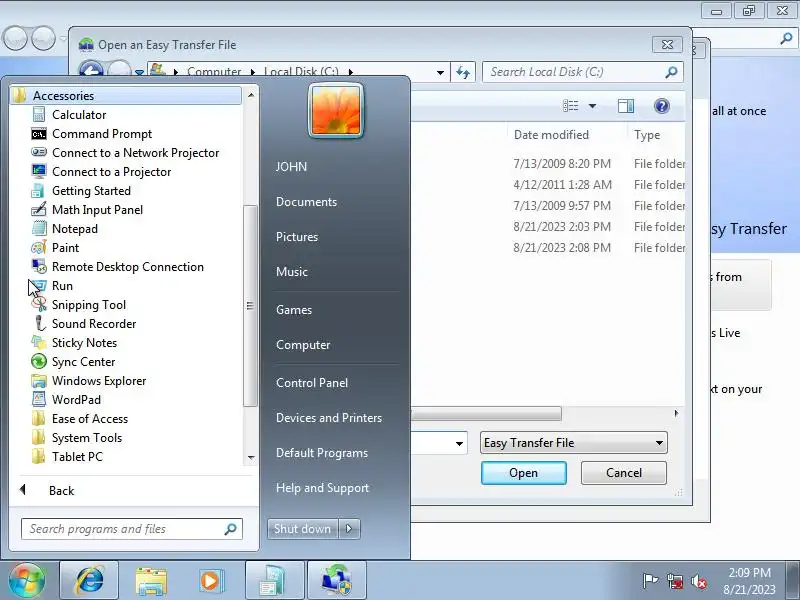
Task: Click the muted volume tray icon
Action: (x=699, y=581)
